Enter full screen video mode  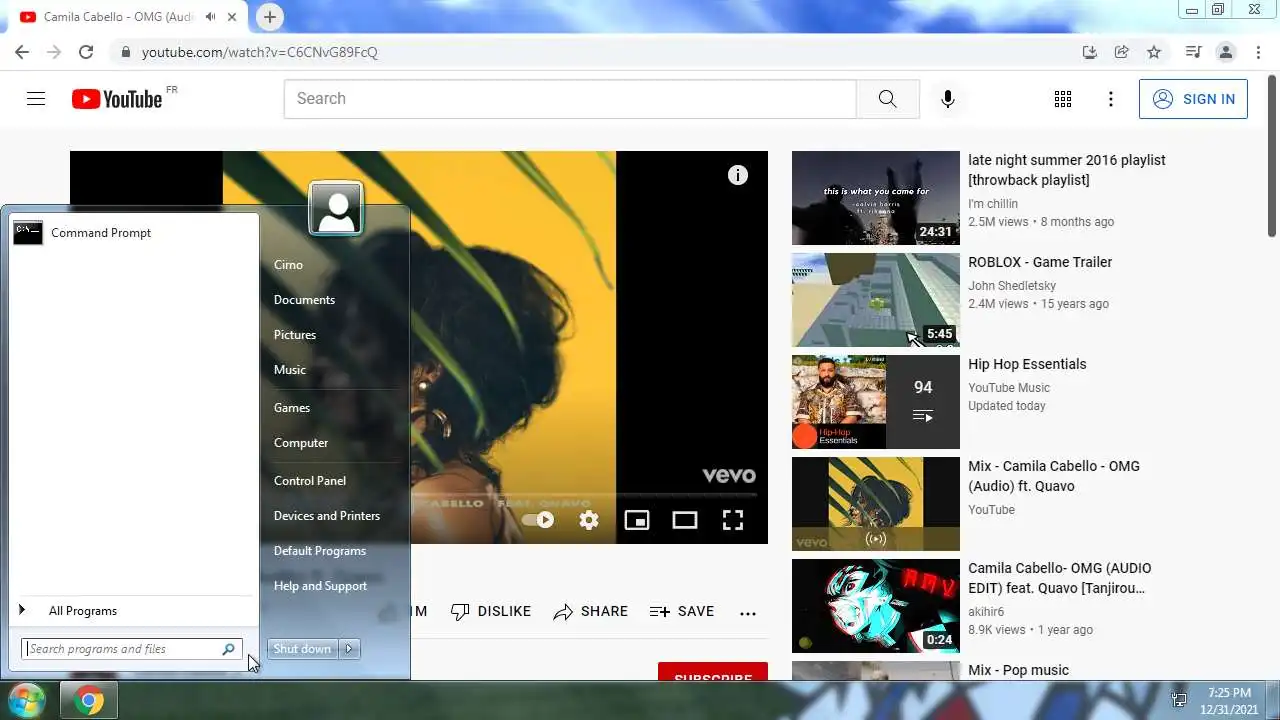[x=733, y=520]
